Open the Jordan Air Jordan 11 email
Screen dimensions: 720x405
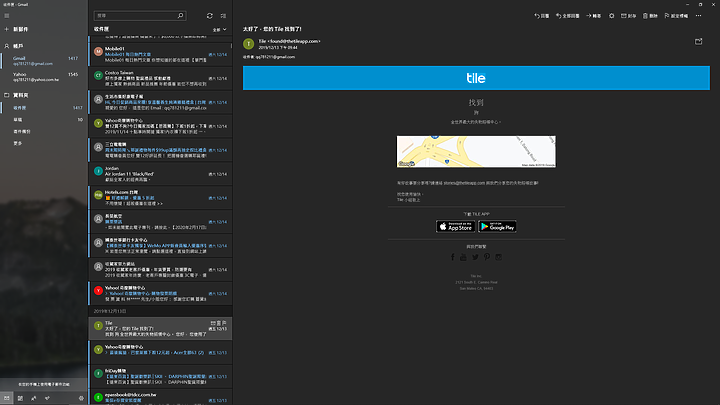tap(161, 174)
